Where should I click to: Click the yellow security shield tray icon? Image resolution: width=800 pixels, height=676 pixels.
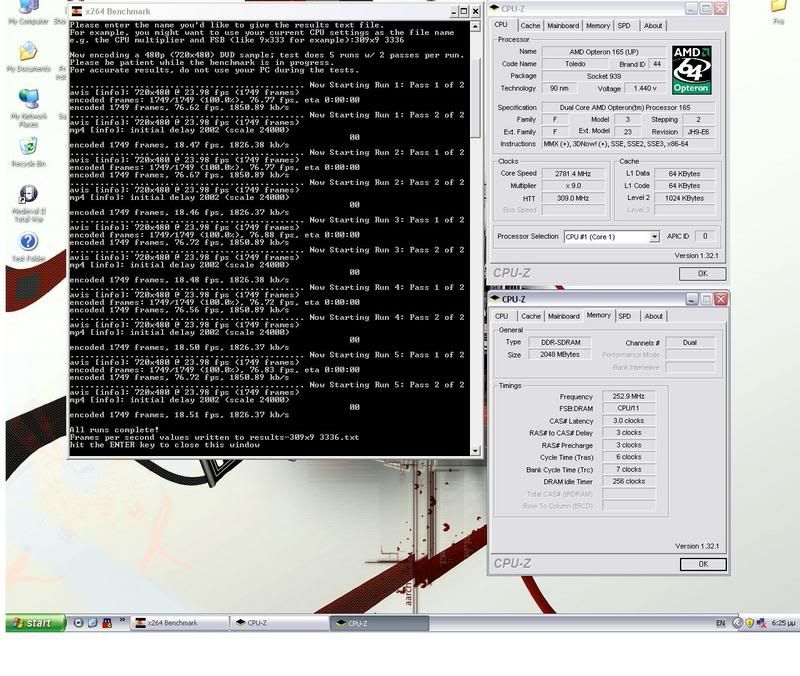(x=749, y=623)
